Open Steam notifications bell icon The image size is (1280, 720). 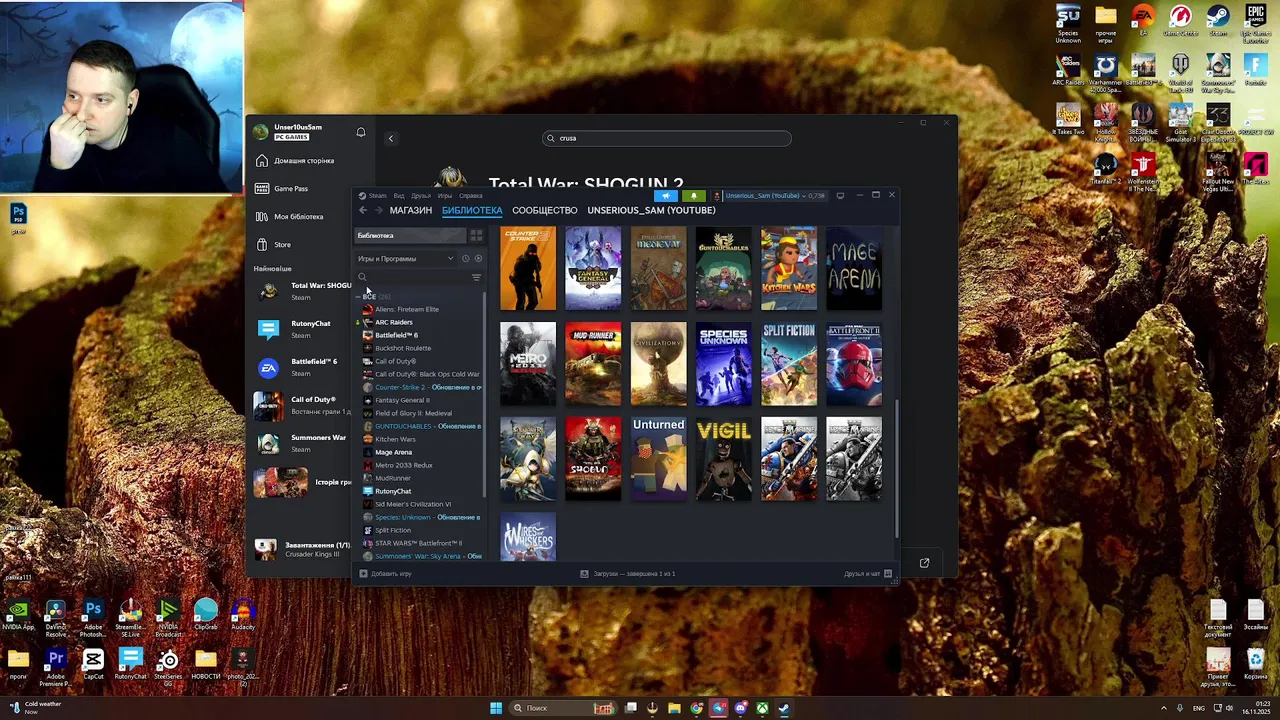[693, 196]
